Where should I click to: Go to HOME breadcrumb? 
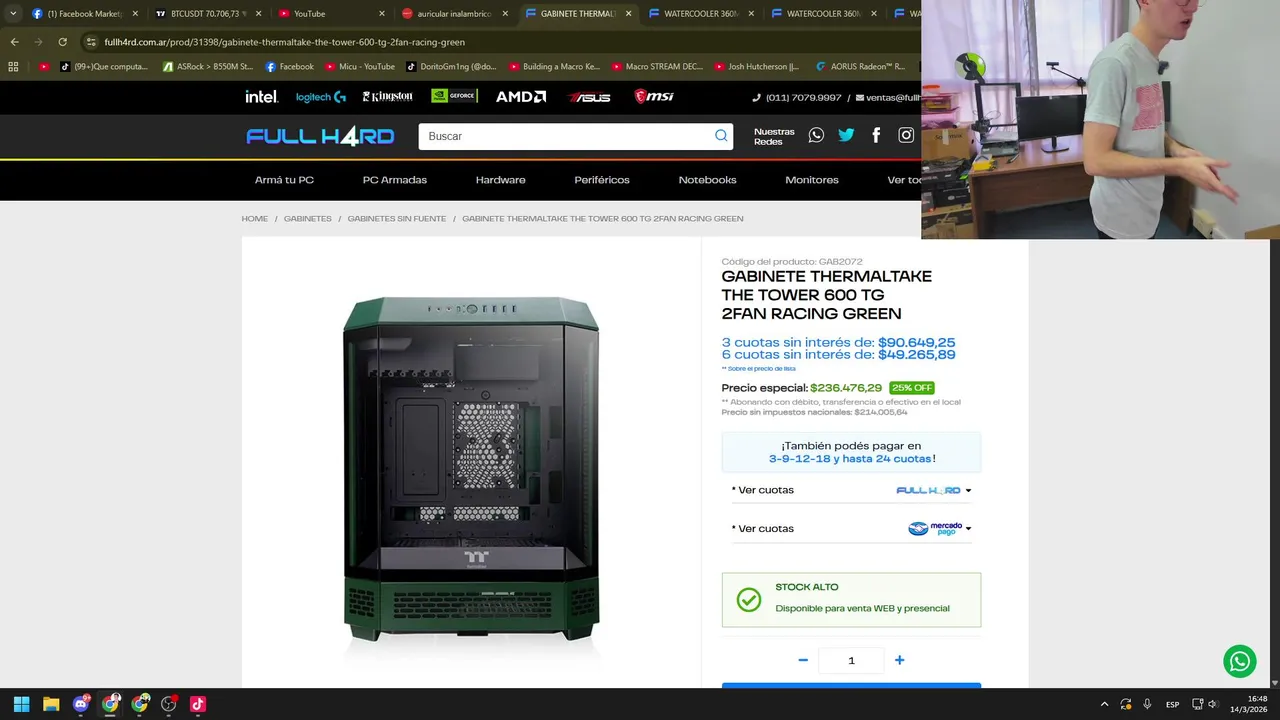click(255, 218)
